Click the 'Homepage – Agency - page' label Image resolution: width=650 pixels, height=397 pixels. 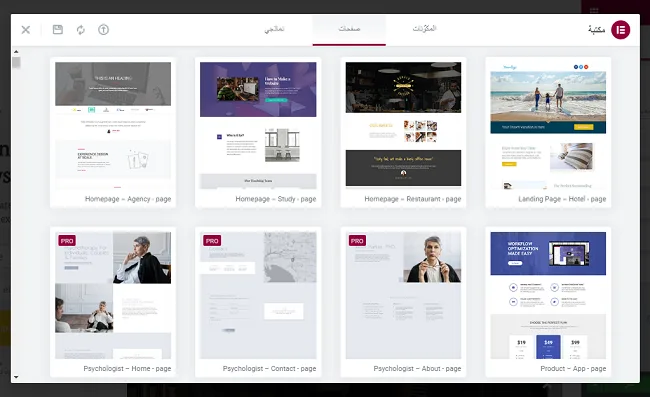coord(128,199)
